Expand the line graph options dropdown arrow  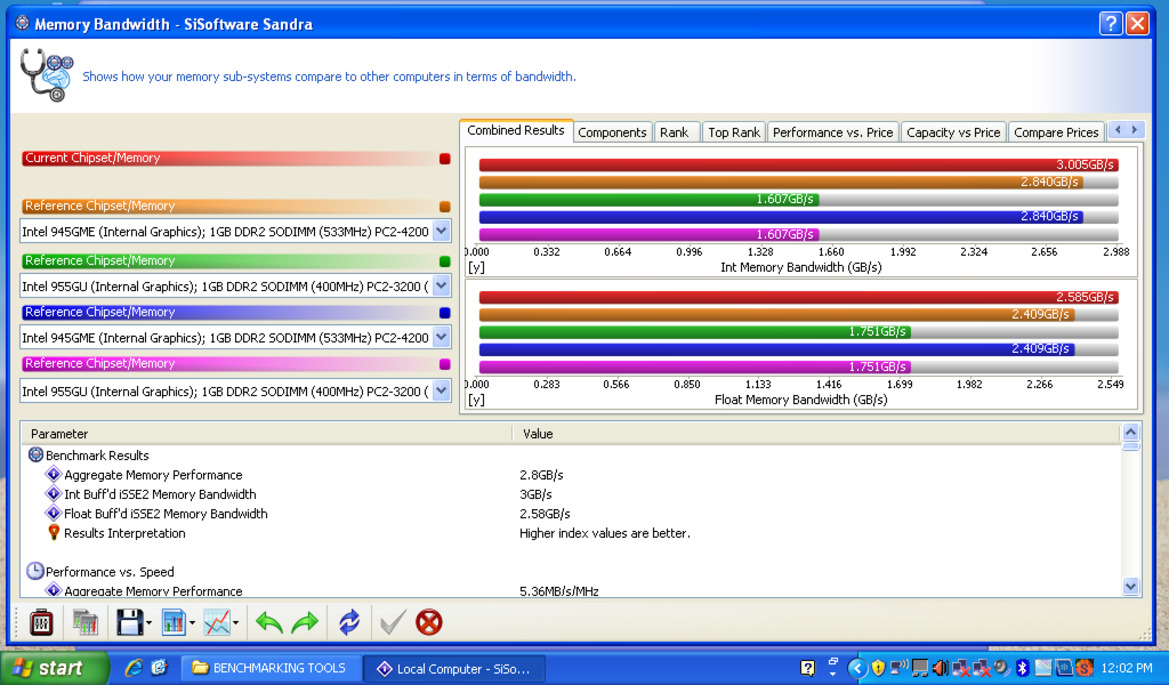pos(236,622)
